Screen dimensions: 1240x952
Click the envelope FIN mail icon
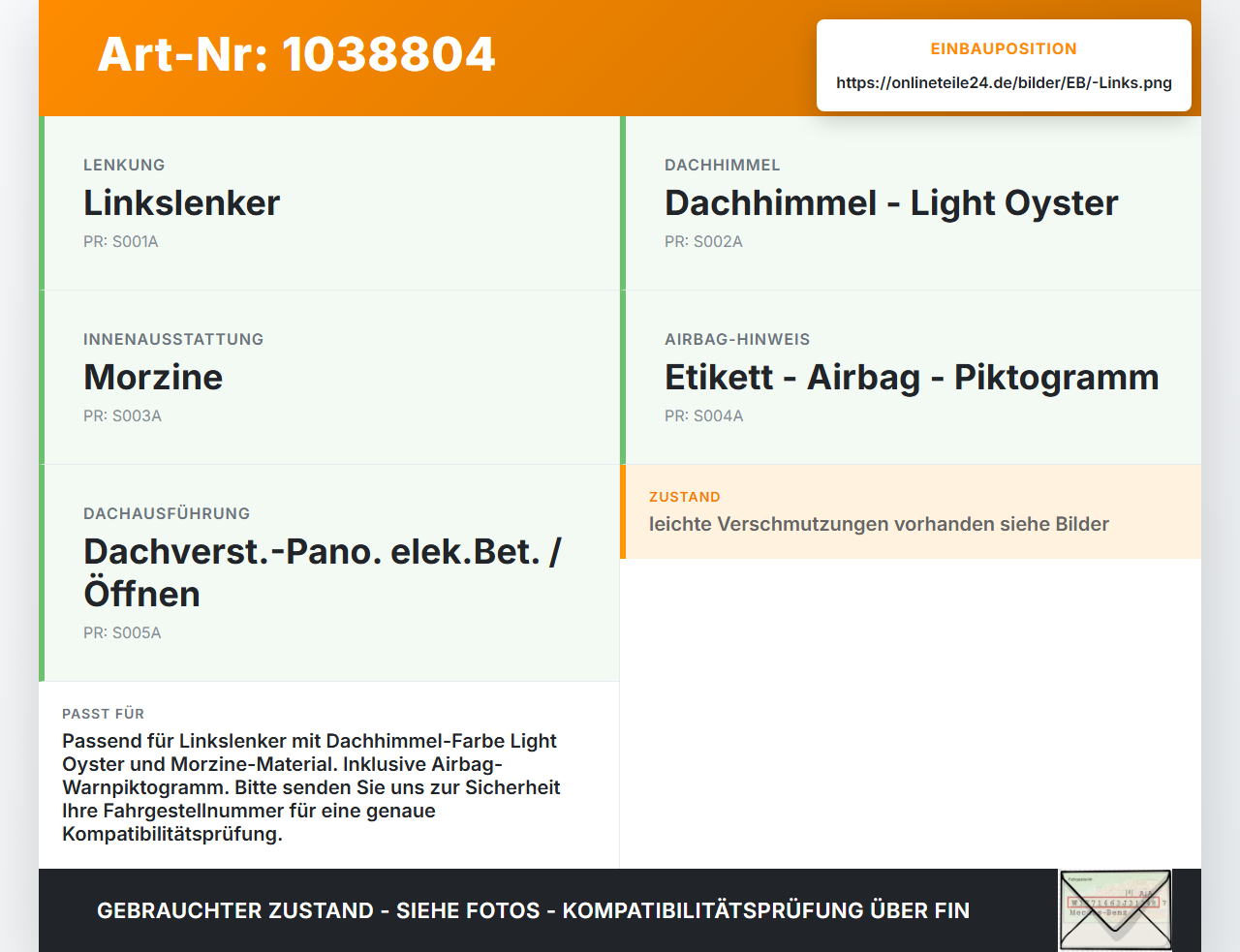1115,910
